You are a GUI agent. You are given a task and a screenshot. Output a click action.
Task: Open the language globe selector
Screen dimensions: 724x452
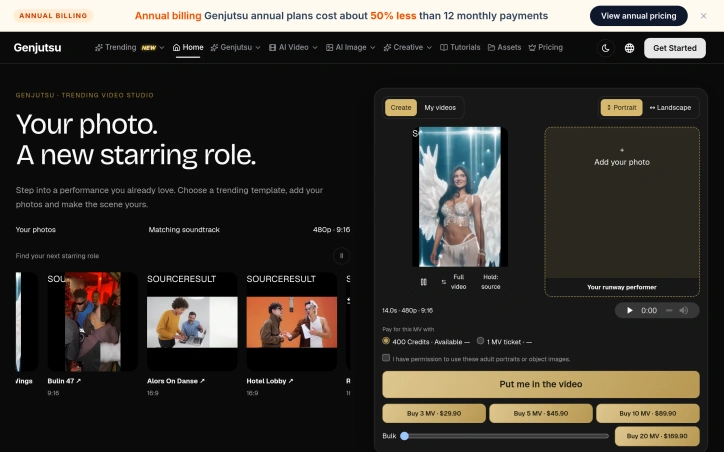[x=629, y=48]
